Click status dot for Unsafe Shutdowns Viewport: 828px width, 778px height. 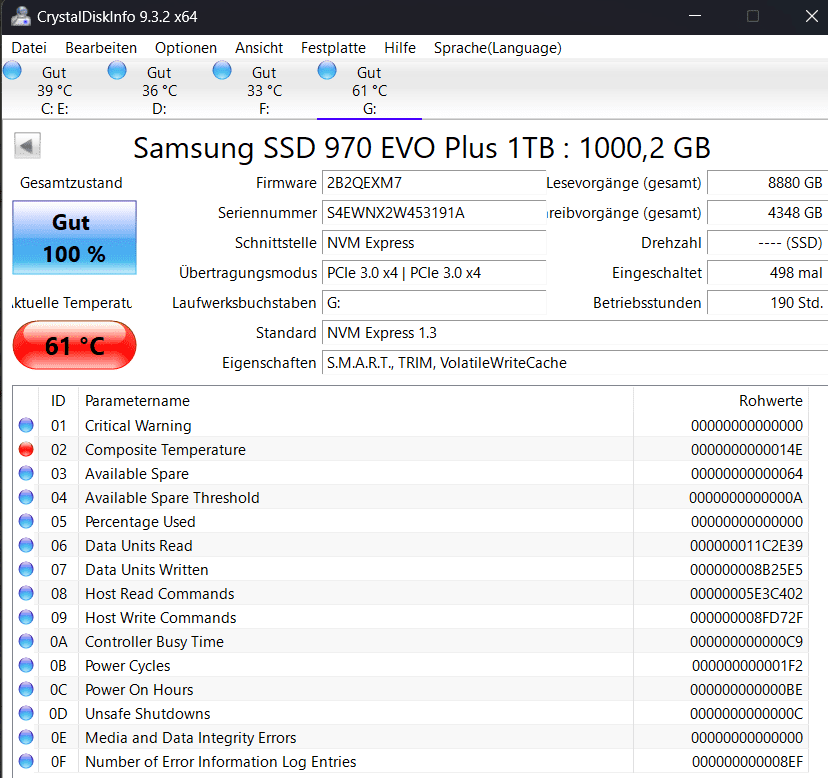pos(26,714)
